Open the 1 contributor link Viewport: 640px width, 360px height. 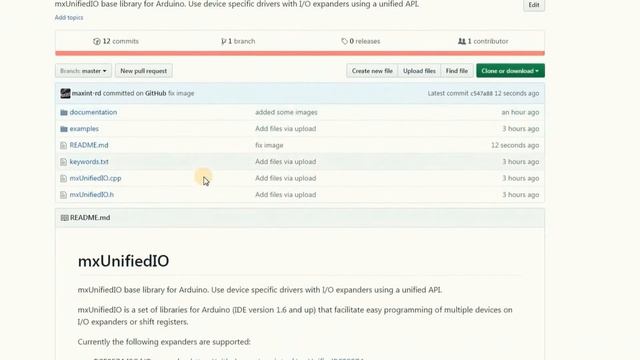483,41
